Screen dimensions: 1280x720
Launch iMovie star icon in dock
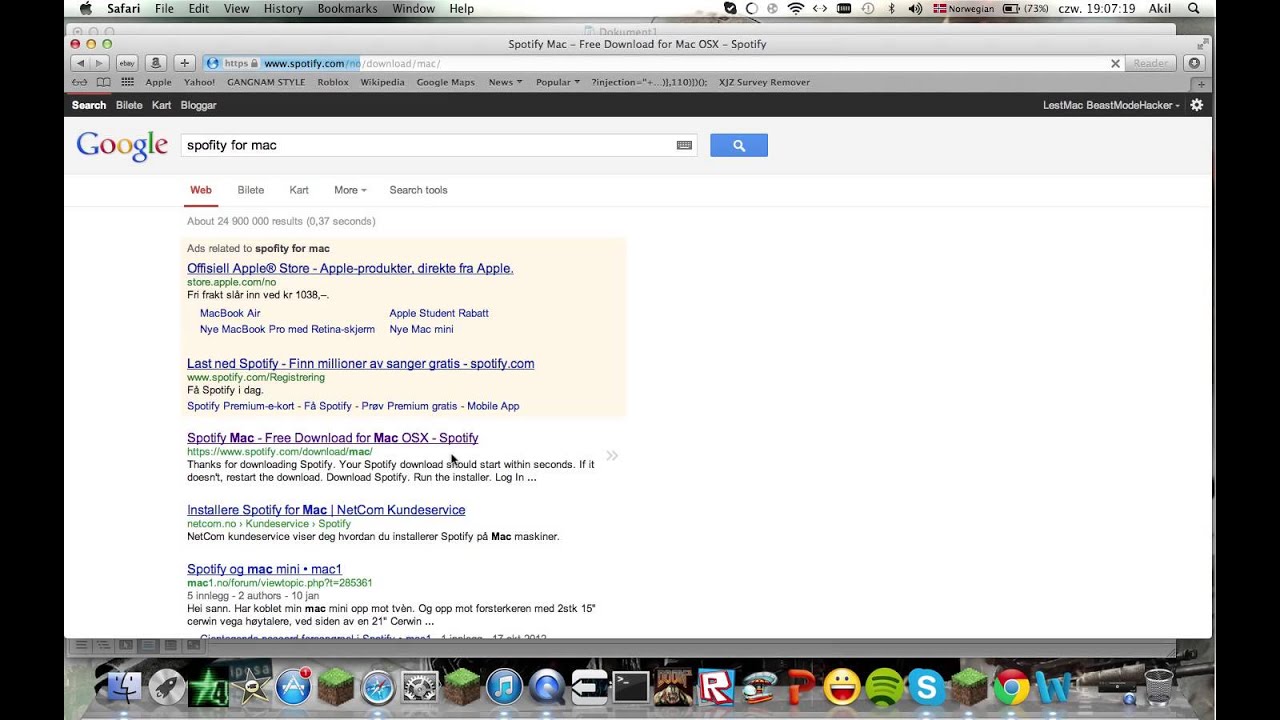click(252, 687)
